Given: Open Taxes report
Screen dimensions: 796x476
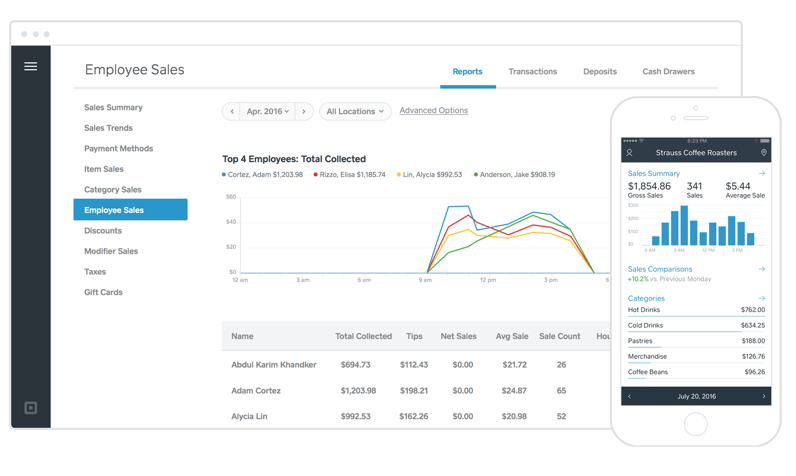Looking at the screenshot, I should [x=95, y=272].
